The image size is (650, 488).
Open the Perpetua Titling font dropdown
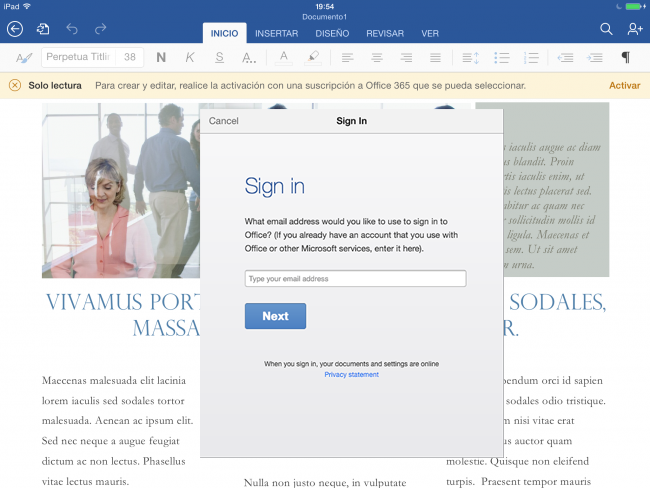tap(80, 58)
